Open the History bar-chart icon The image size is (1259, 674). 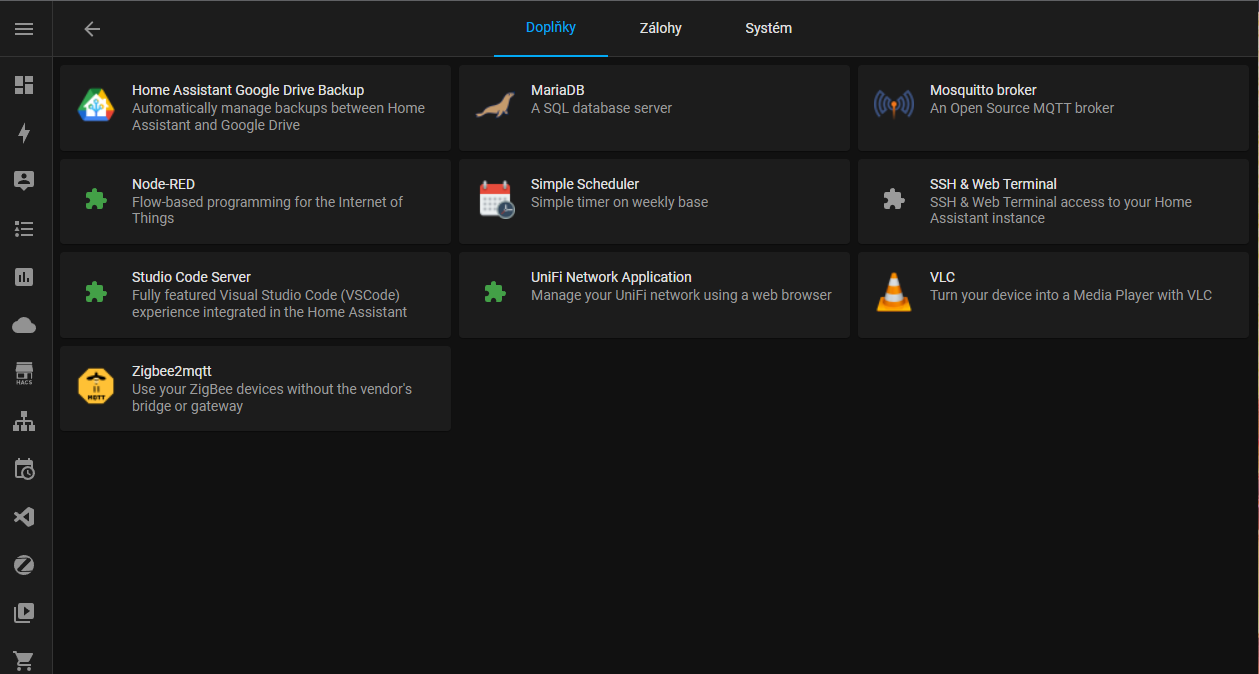[24, 276]
